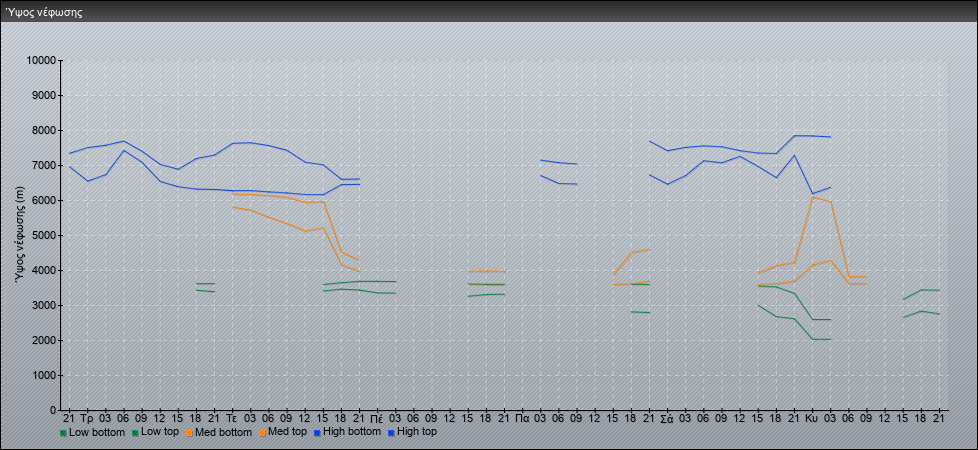Click the 9000 y-axis value
The image size is (978, 450).
tap(44, 96)
